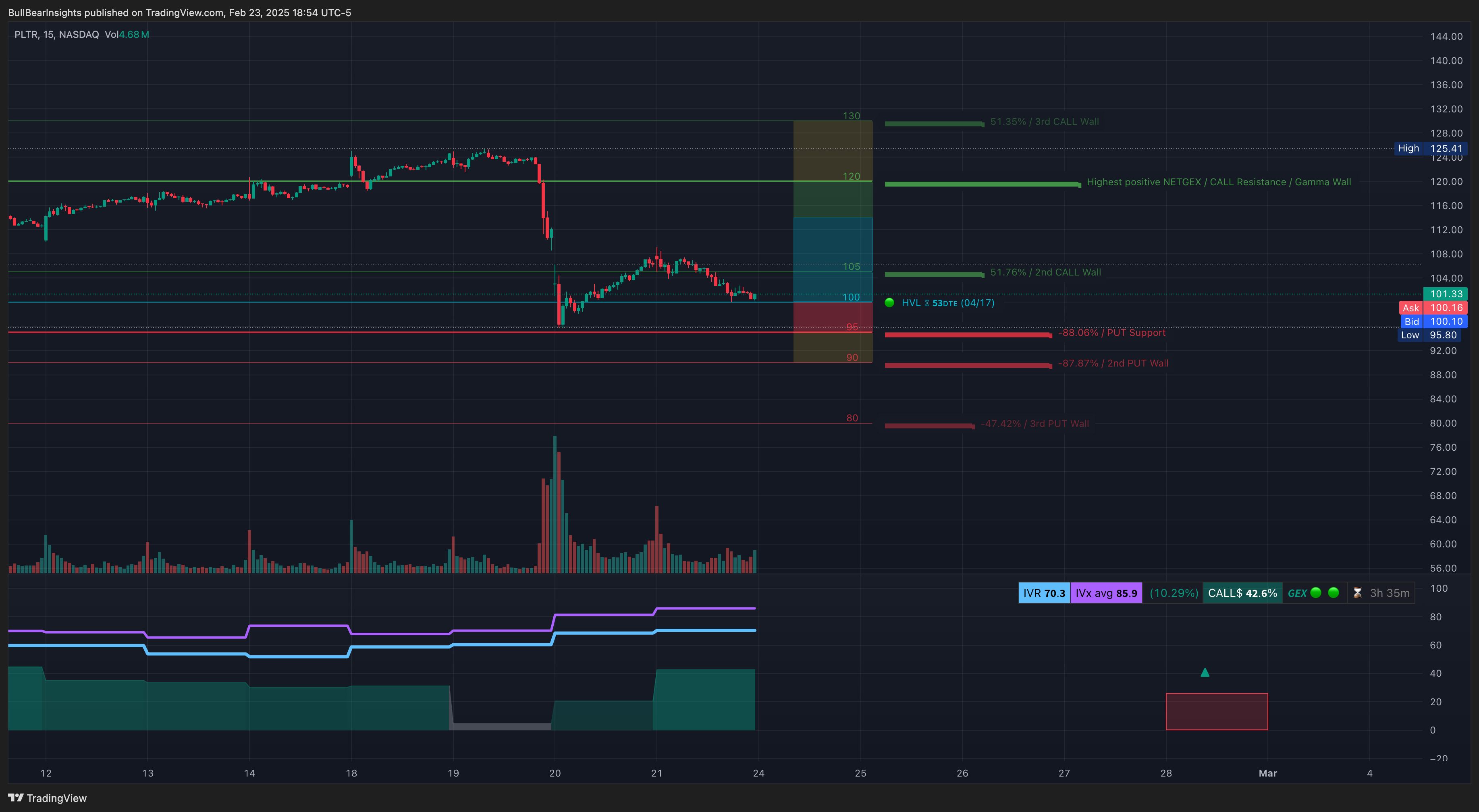Click the 120 strike level label on chart

(852, 176)
